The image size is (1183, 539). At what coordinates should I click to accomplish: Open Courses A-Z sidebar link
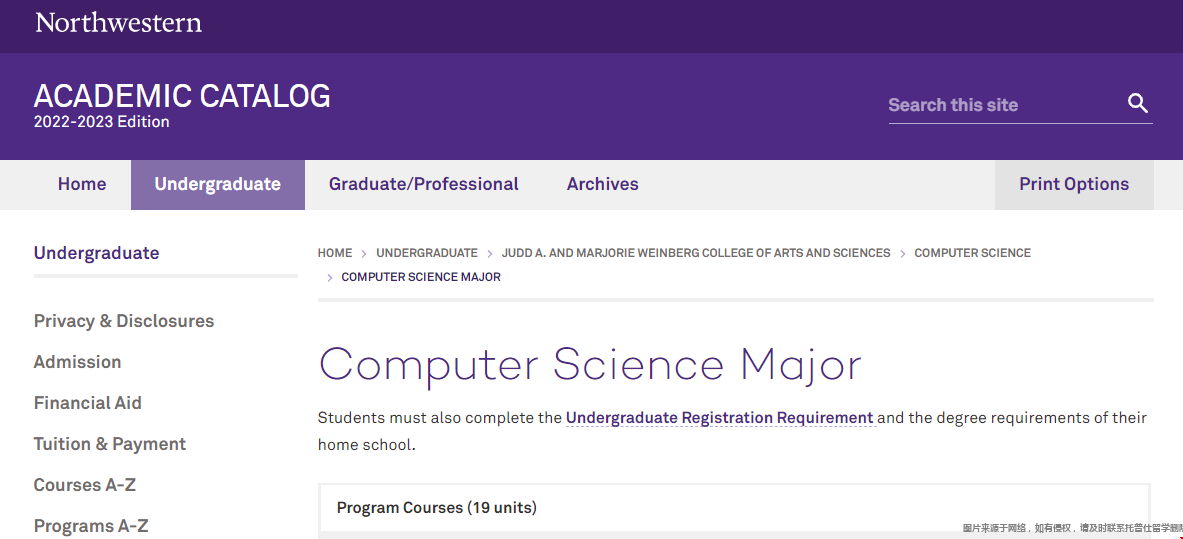pos(84,485)
